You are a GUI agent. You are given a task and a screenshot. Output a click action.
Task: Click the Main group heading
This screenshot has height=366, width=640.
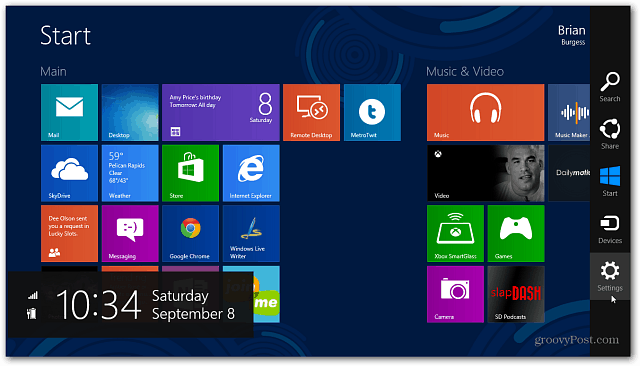(53, 72)
